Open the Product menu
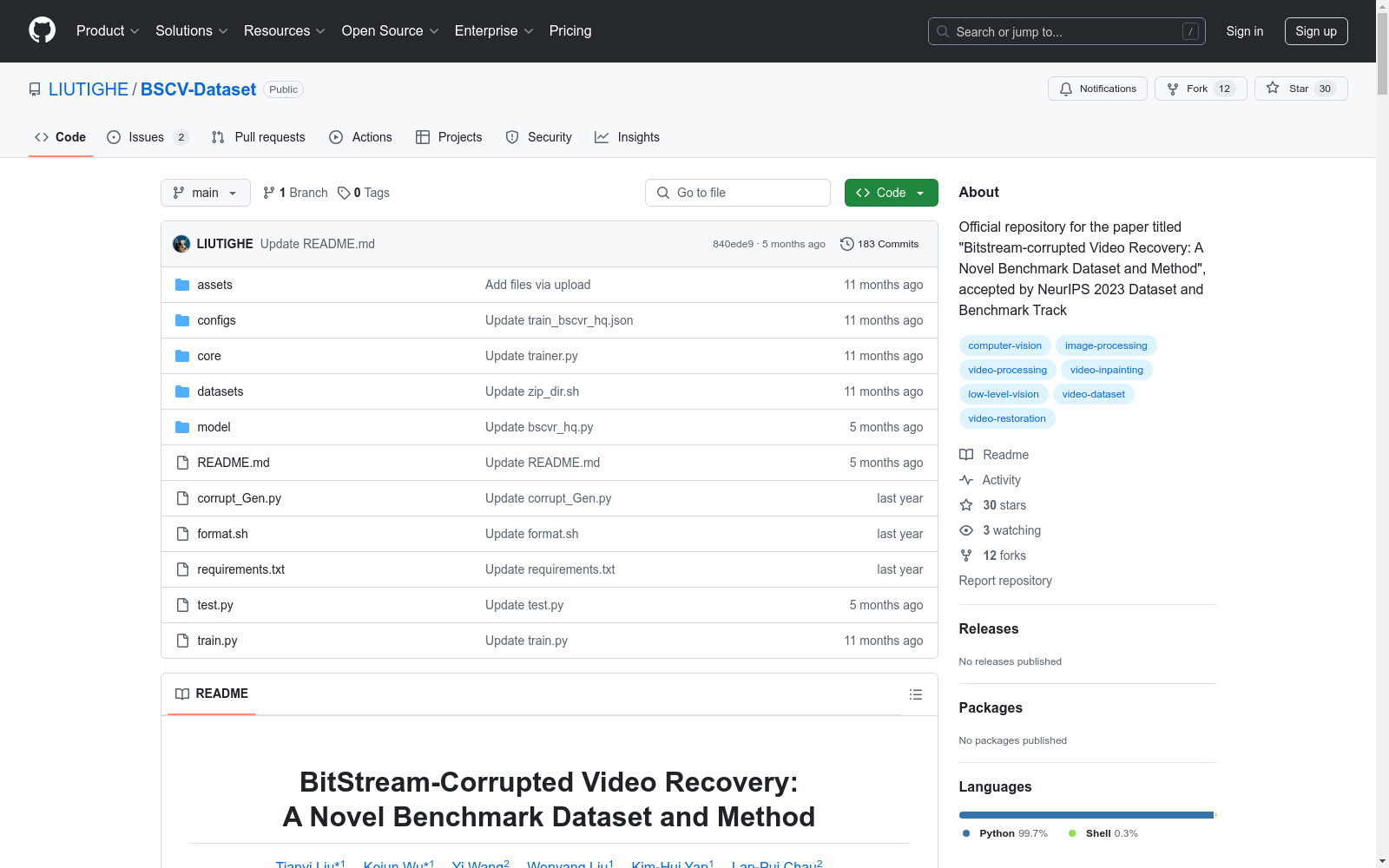 108,31
